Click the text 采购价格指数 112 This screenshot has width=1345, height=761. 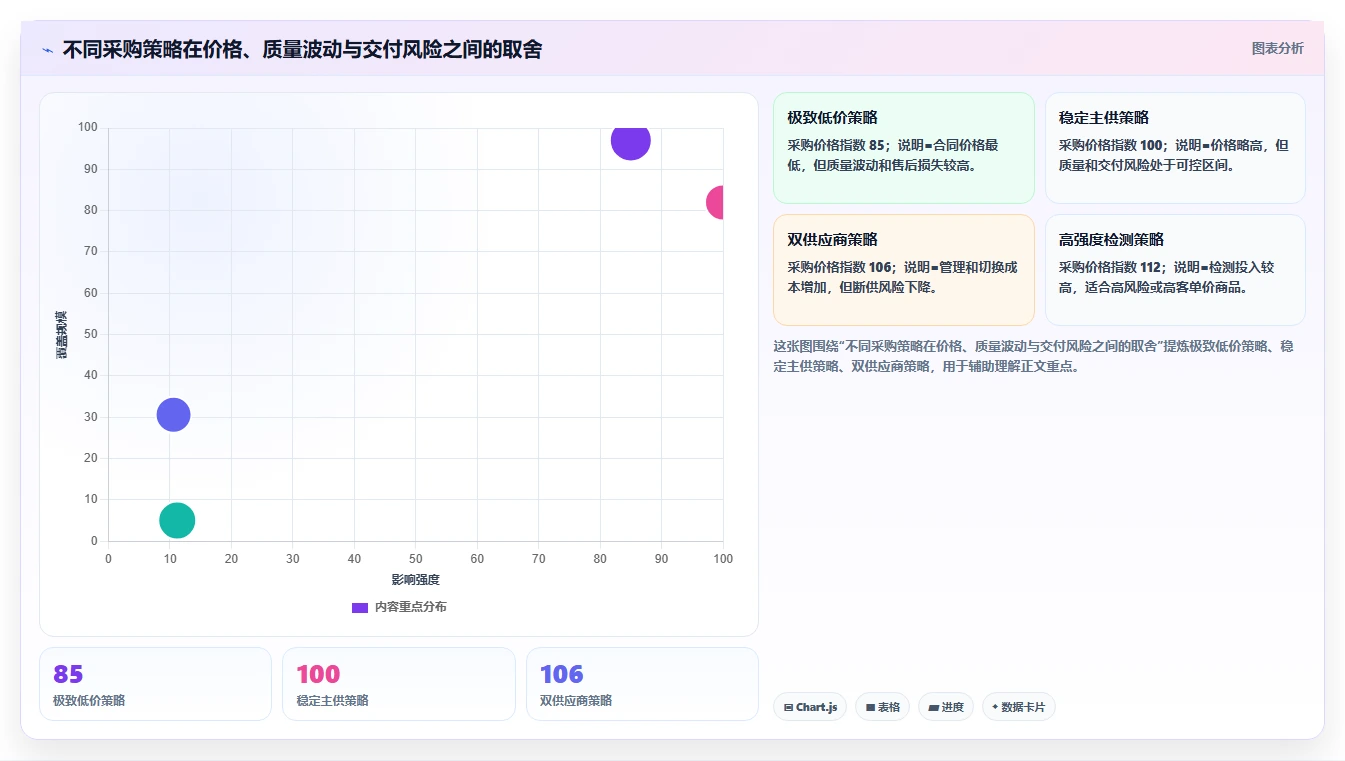coord(1109,267)
